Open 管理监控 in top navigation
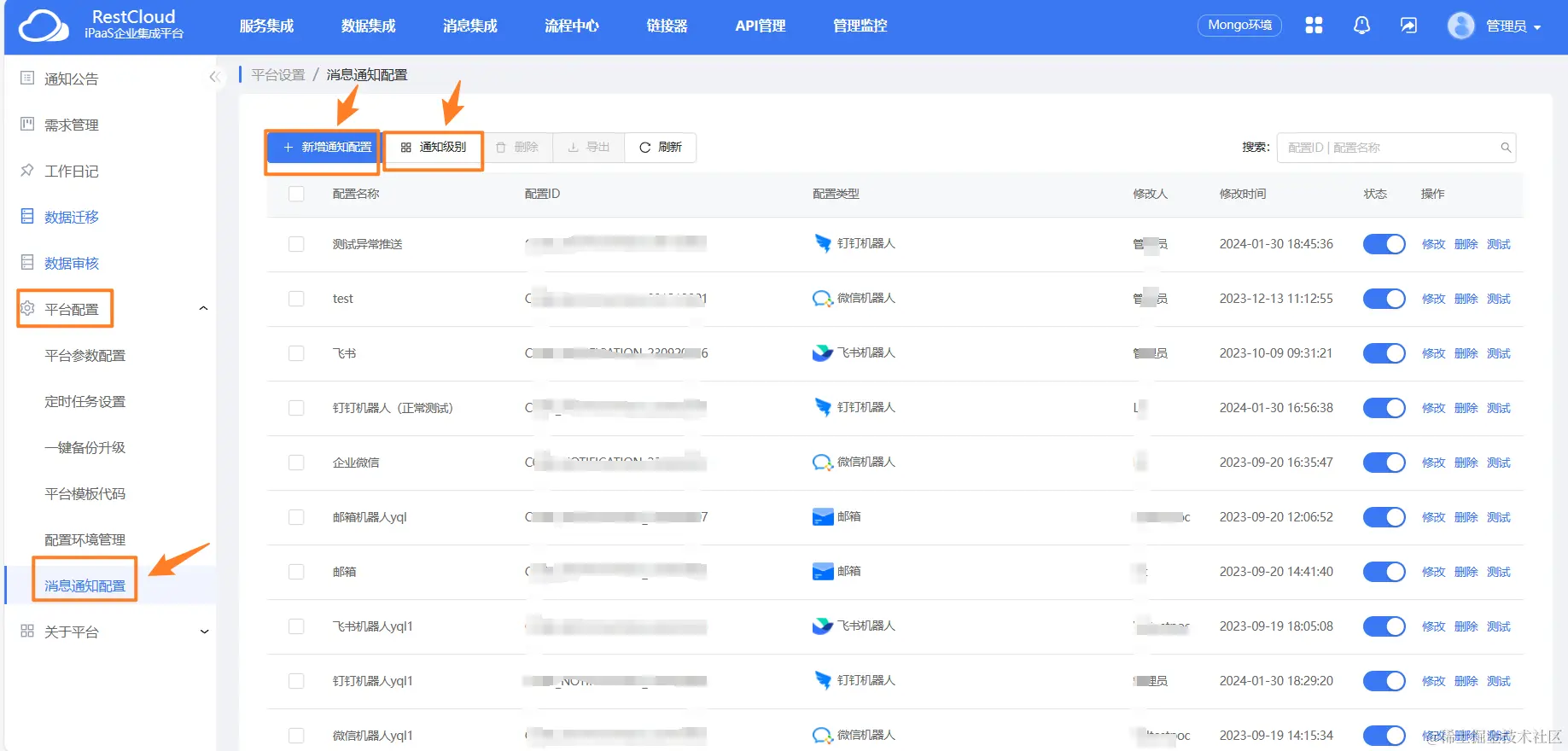1568x751 pixels. click(860, 26)
